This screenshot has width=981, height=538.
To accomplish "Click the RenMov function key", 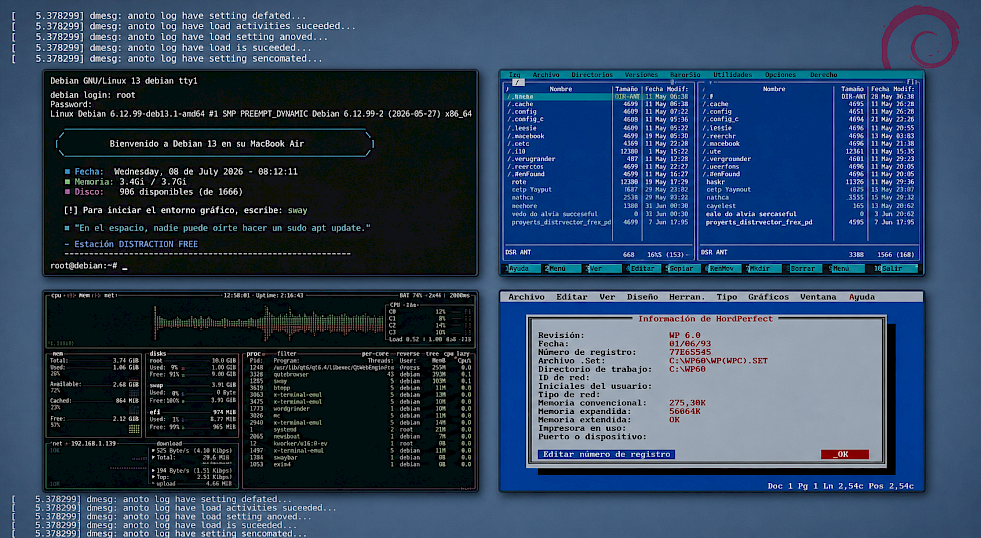I will pos(721,268).
